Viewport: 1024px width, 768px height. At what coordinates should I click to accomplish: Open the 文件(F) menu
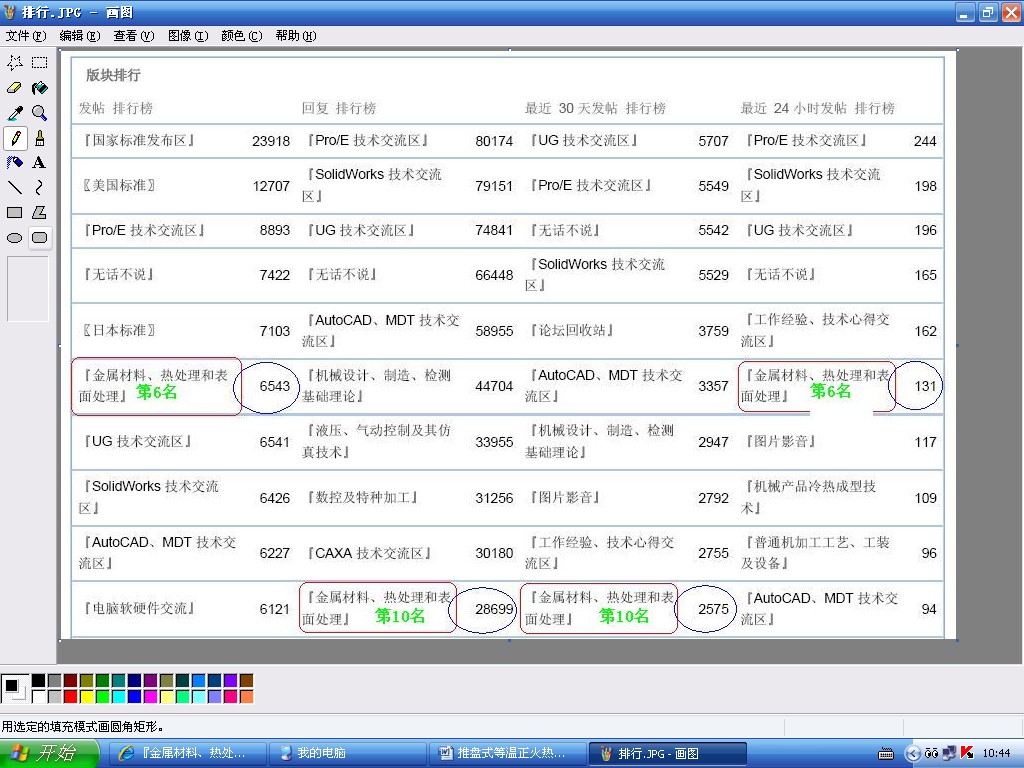26,35
